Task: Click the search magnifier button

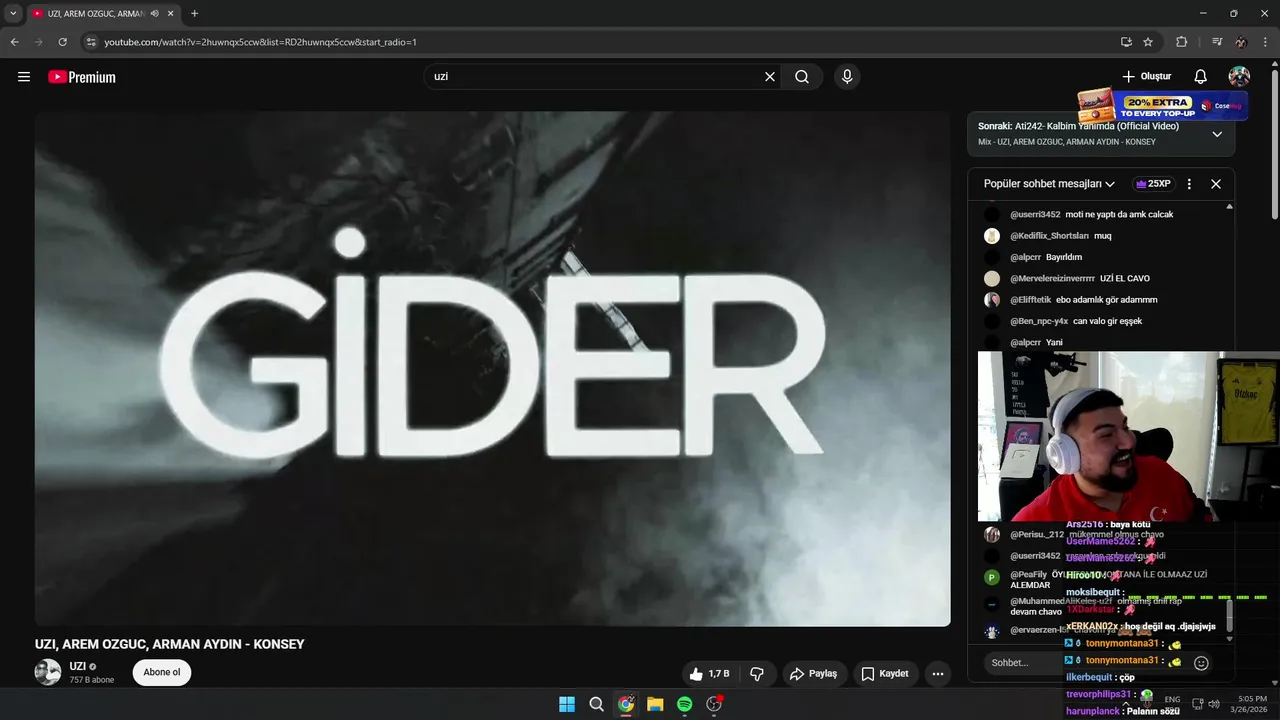Action: pyautogui.click(x=802, y=77)
